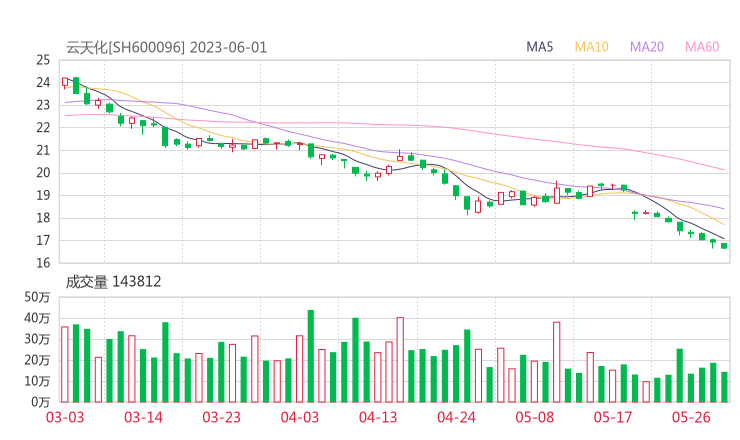740x440 pixels.
Task: Click the 40万 volume axis label
Action: pos(37,318)
